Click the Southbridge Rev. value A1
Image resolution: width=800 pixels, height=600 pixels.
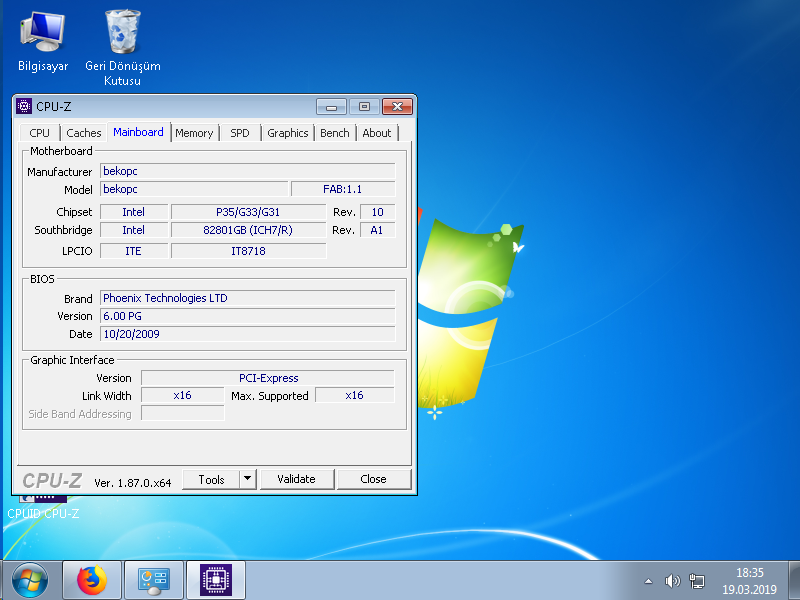[x=378, y=230]
